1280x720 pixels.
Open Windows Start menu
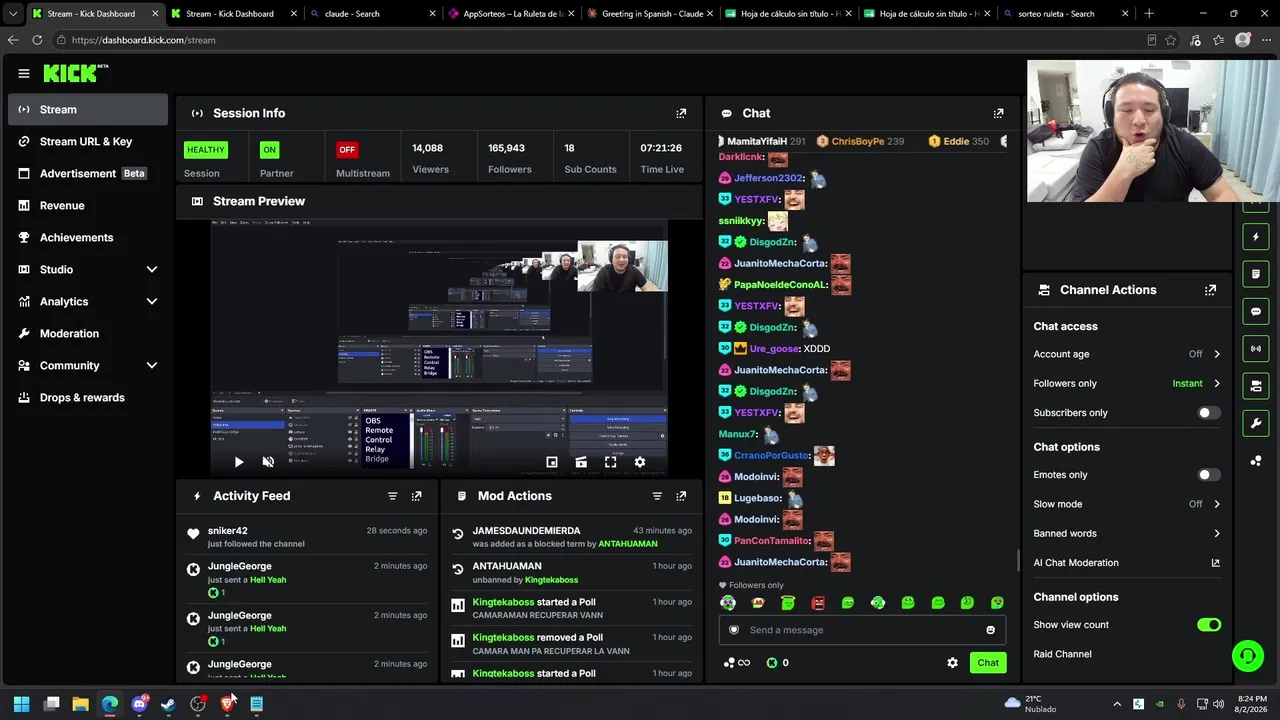tap(22, 704)
